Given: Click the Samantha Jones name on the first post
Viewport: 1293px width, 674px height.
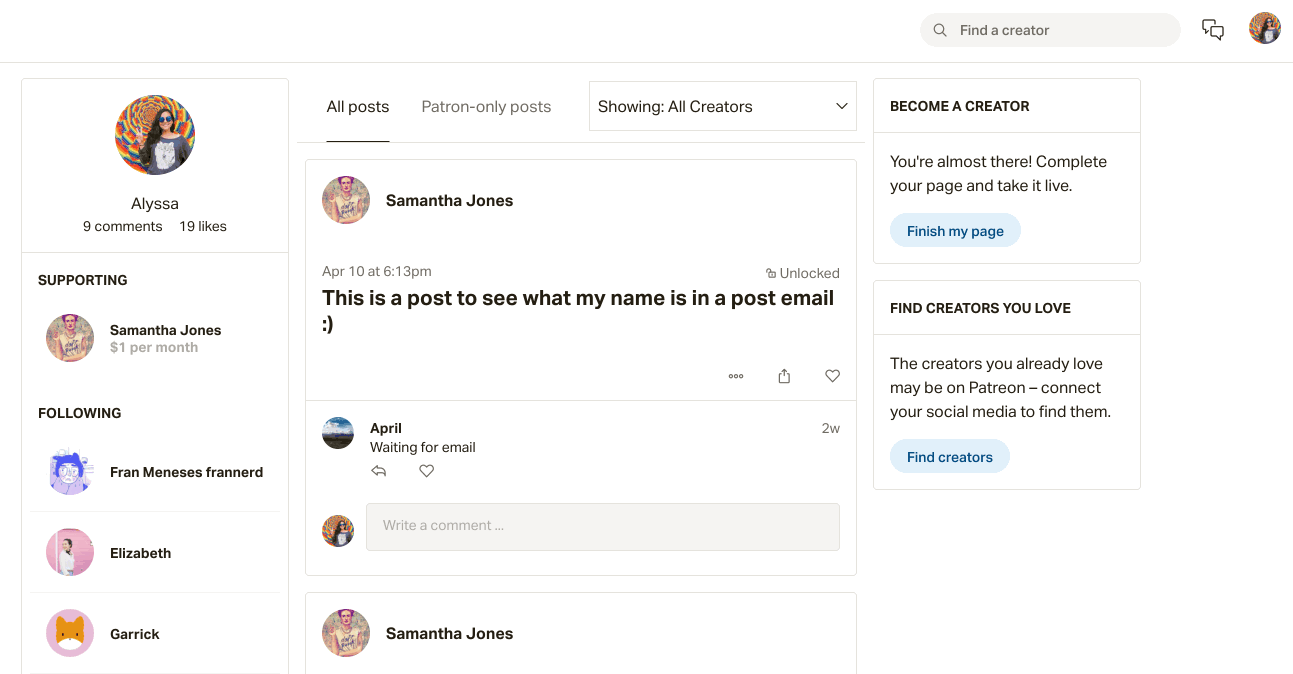Looking at the screenshot, I should [449, 200].
